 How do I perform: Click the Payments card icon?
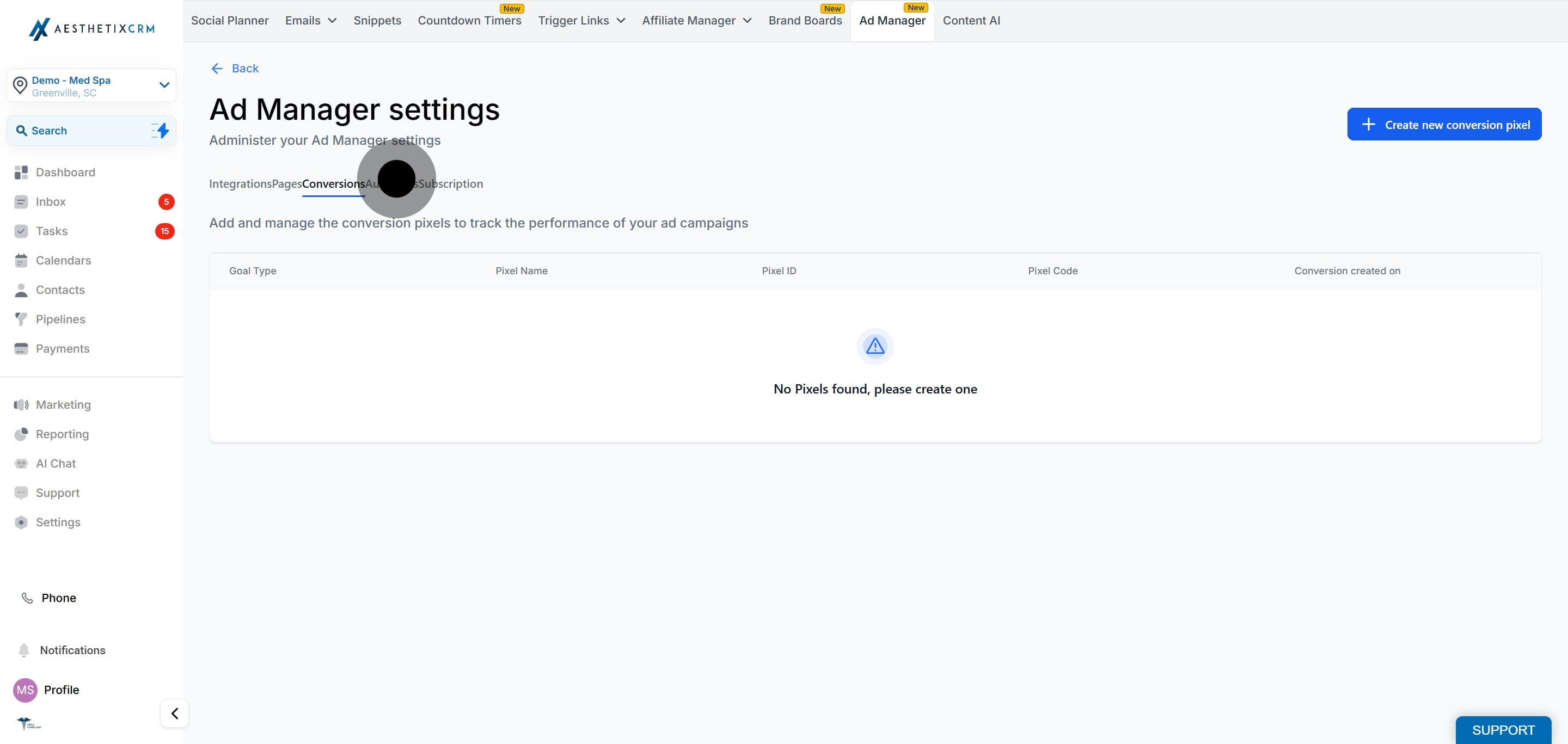(21, 349)
